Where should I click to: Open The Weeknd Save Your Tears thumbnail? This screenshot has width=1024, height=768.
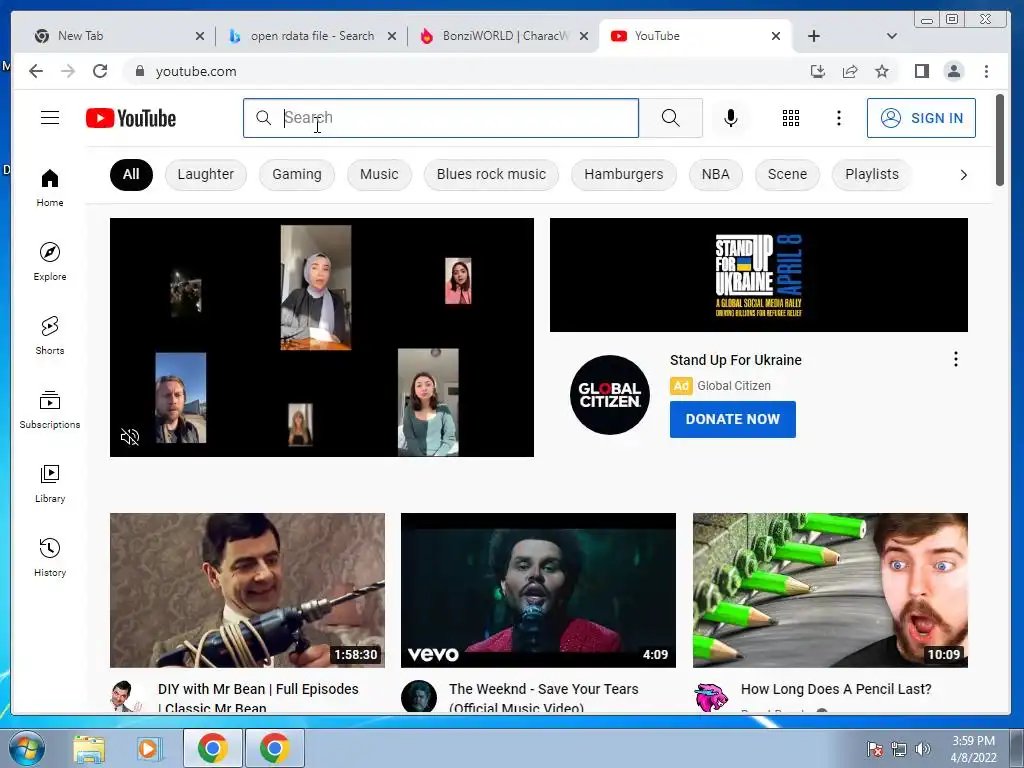click(x=538, y=590)
